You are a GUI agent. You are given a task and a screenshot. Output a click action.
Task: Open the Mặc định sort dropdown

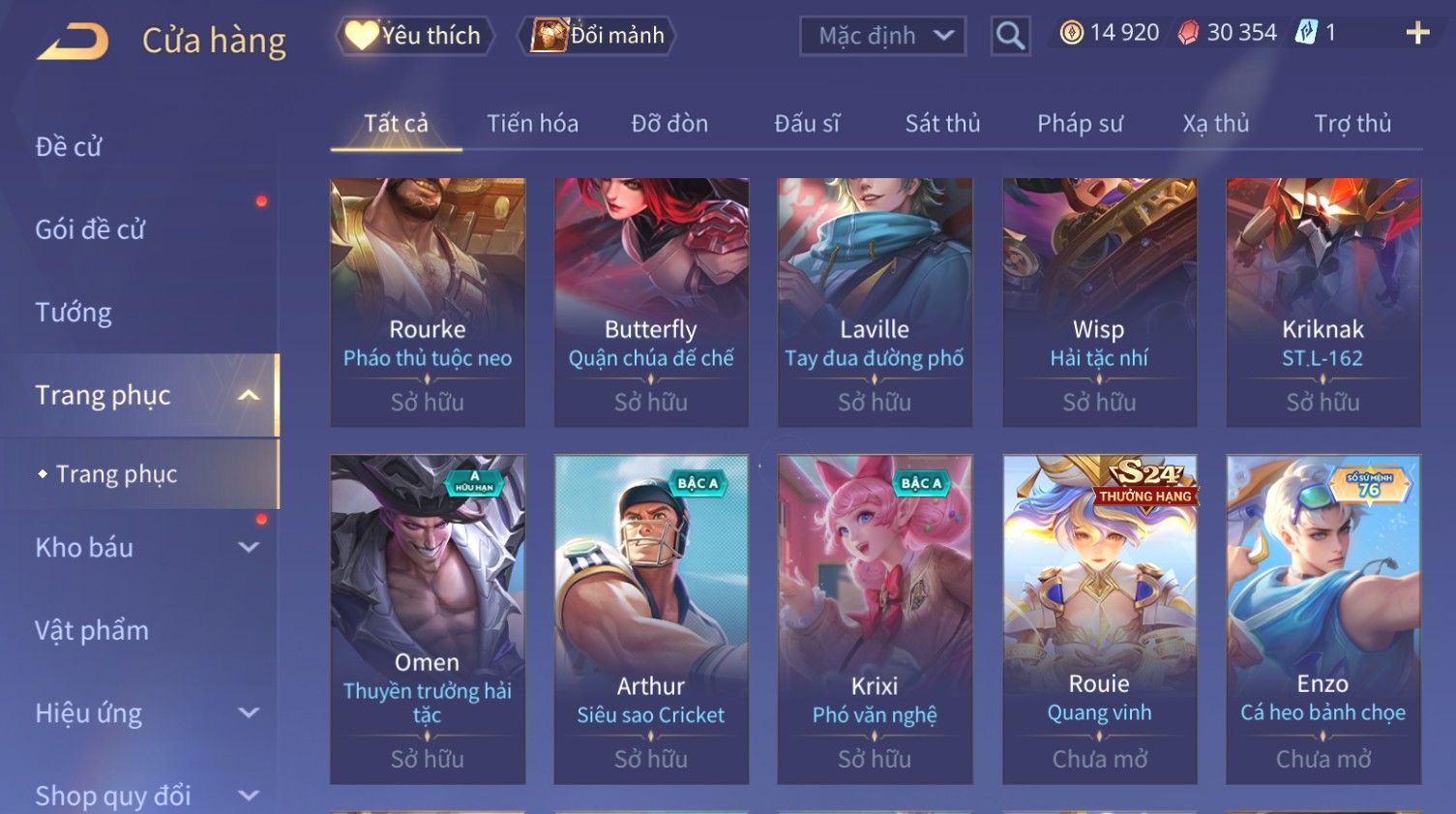(x=882, y=37)
